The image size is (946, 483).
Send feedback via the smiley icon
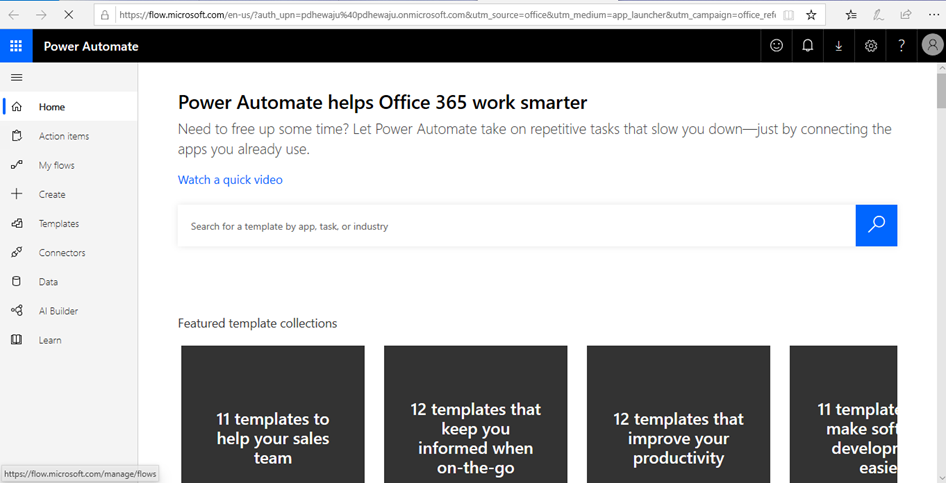776,46
